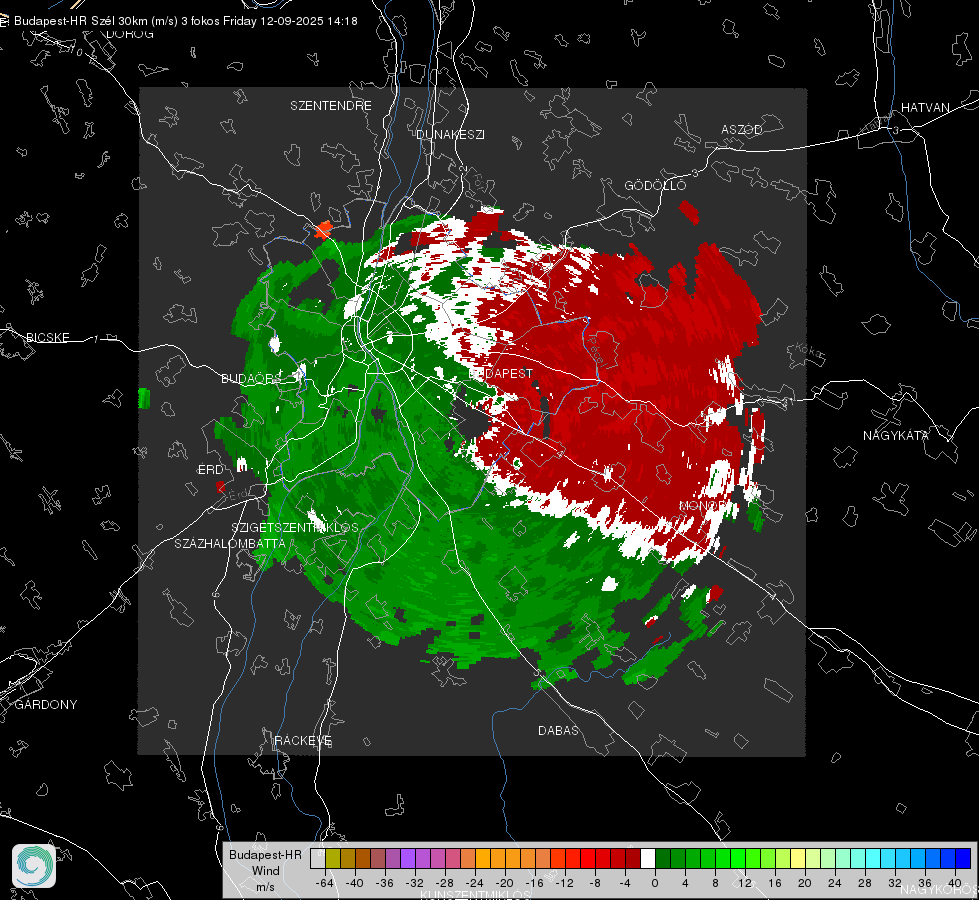Select the white zero-velocity legend swatch

click(648, 858)
